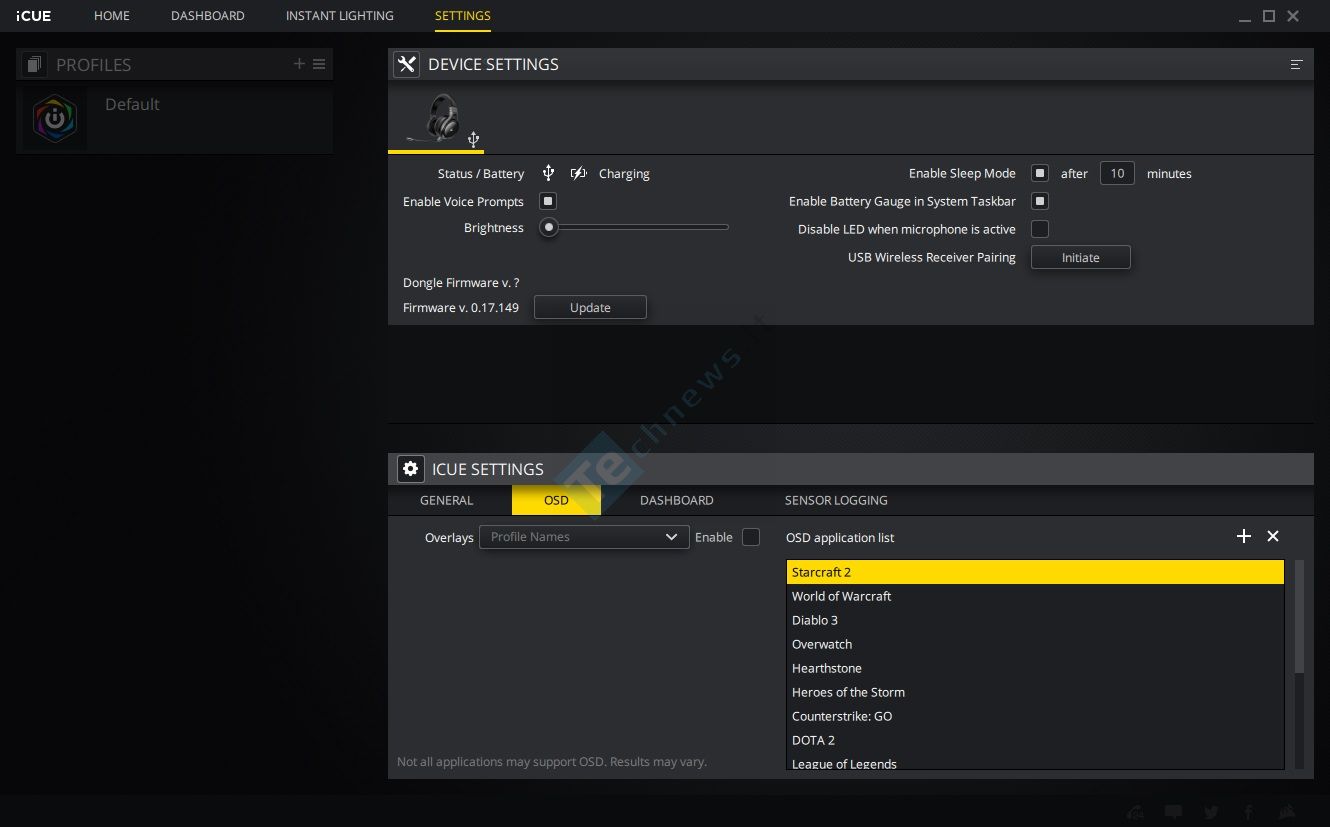Select the OSD tab
1330x827 pixels.
click(556, 500)
